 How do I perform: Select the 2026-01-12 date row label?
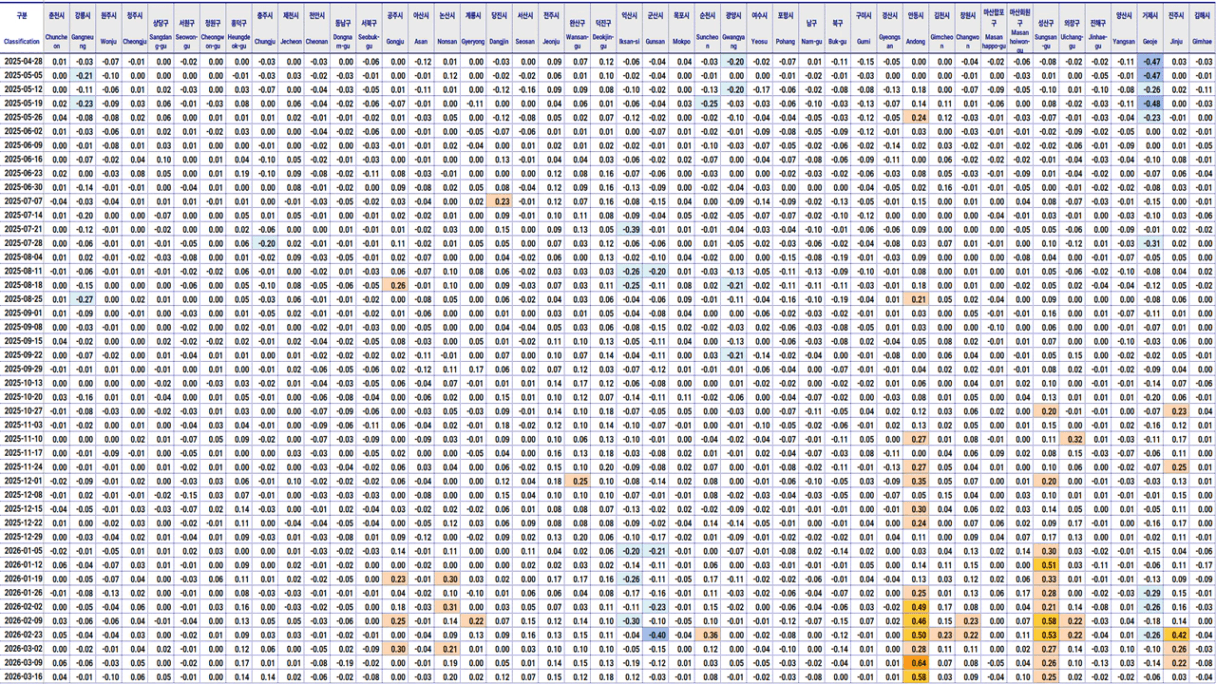(22, 565)
